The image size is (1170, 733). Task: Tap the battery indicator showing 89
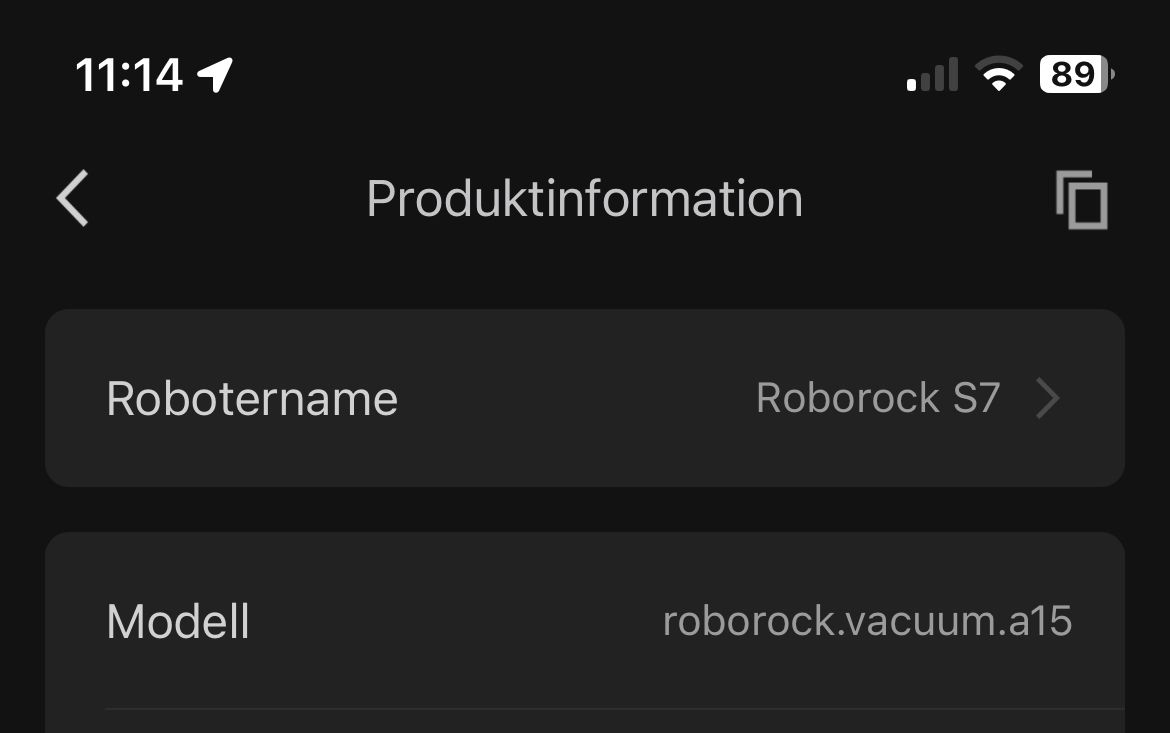pos(1077,74)
